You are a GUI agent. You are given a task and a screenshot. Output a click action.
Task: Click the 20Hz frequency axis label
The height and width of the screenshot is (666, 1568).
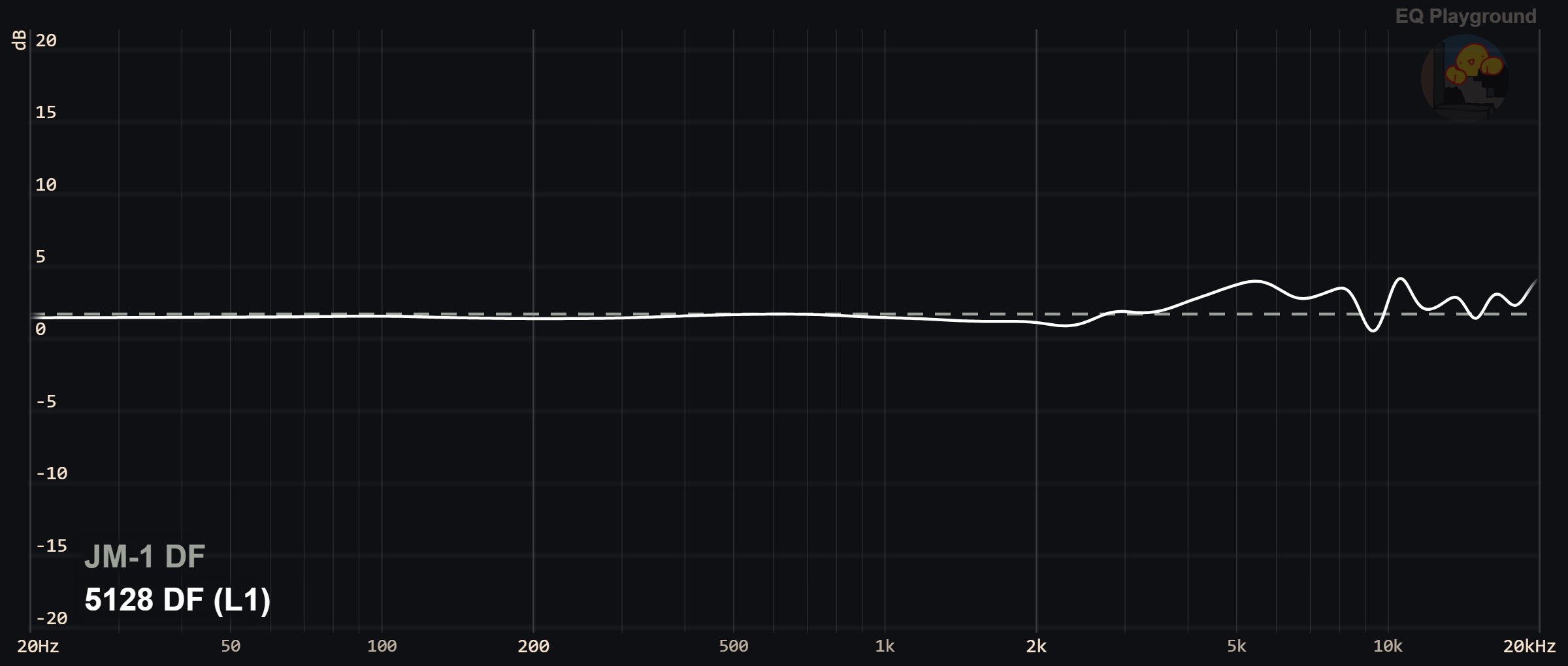(38, 646)
